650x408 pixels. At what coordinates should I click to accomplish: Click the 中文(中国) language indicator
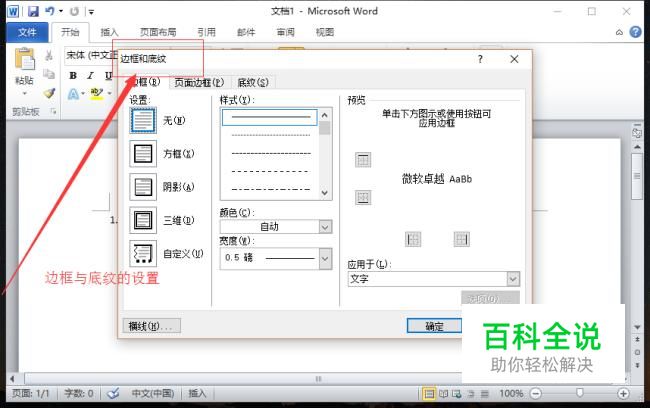[x=153, y=393]
